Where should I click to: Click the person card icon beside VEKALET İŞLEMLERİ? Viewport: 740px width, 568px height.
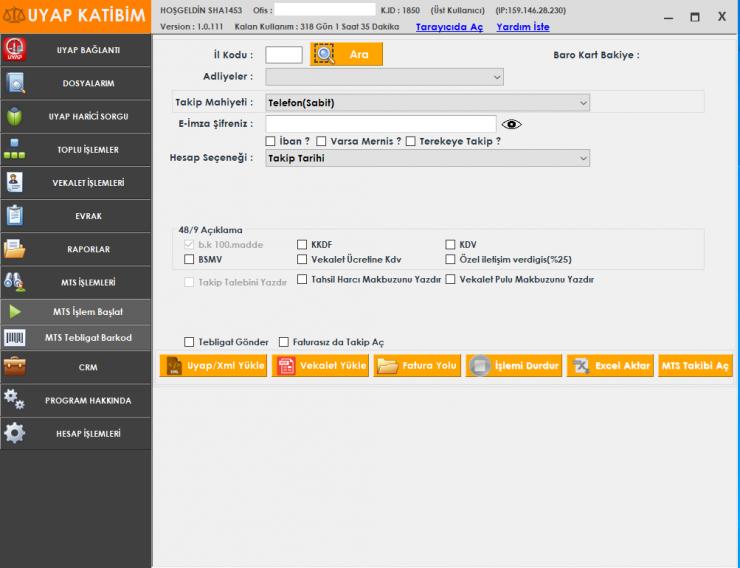[x=15, y=183]
